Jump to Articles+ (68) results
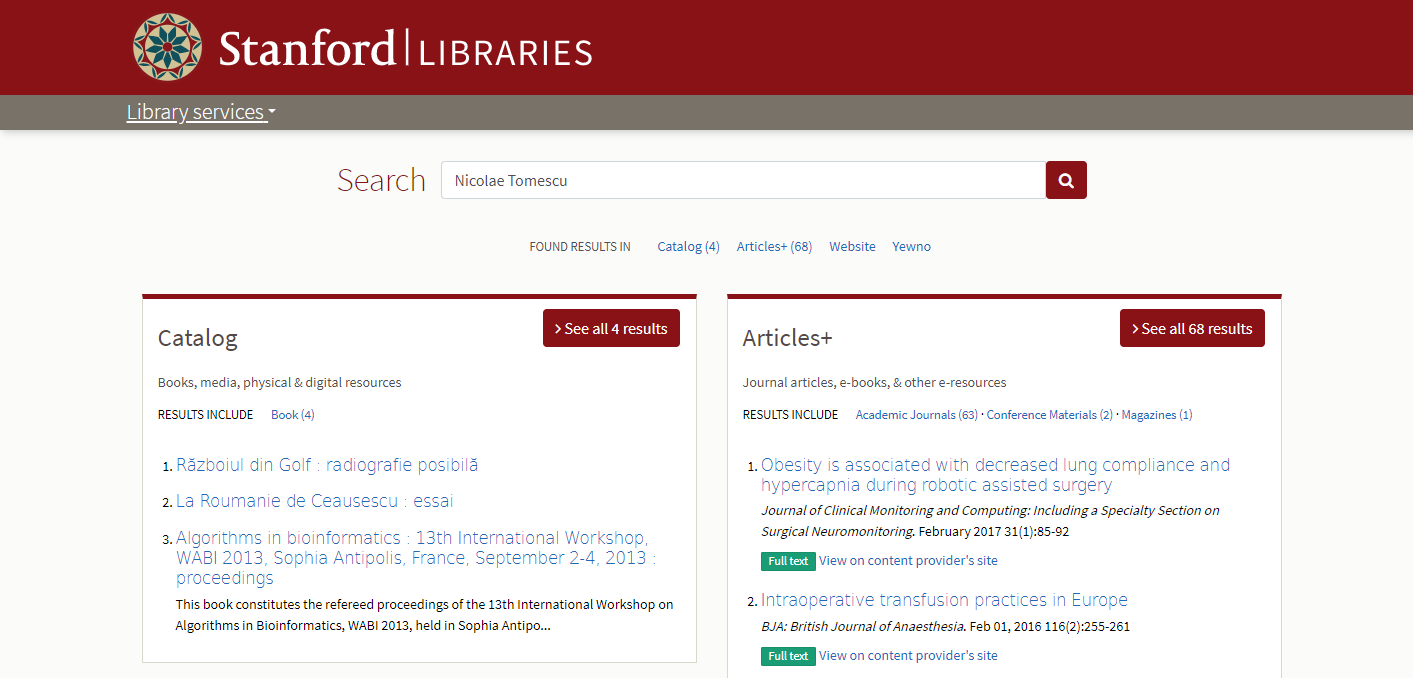Screen dimensions: 1413x678 pyautogui.click(x=774, y=246)
